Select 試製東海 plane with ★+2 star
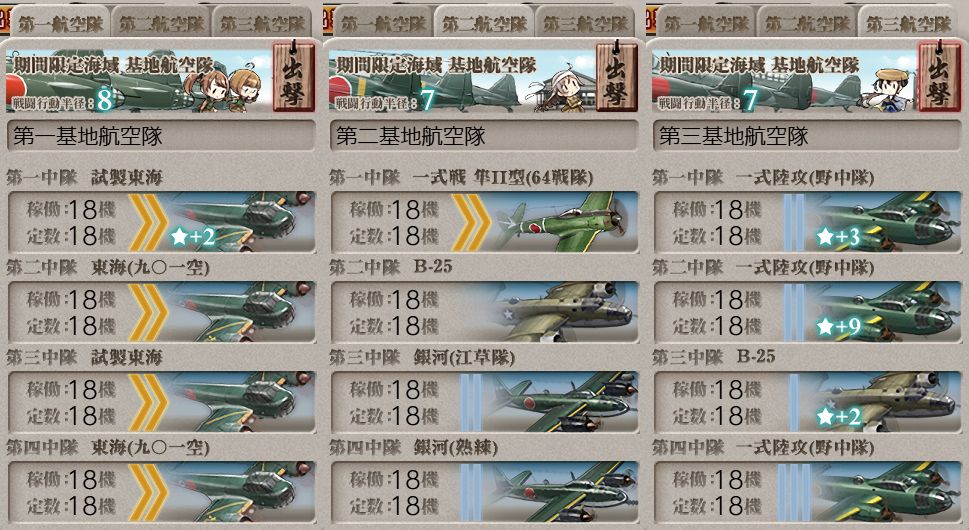 (161, 222)
